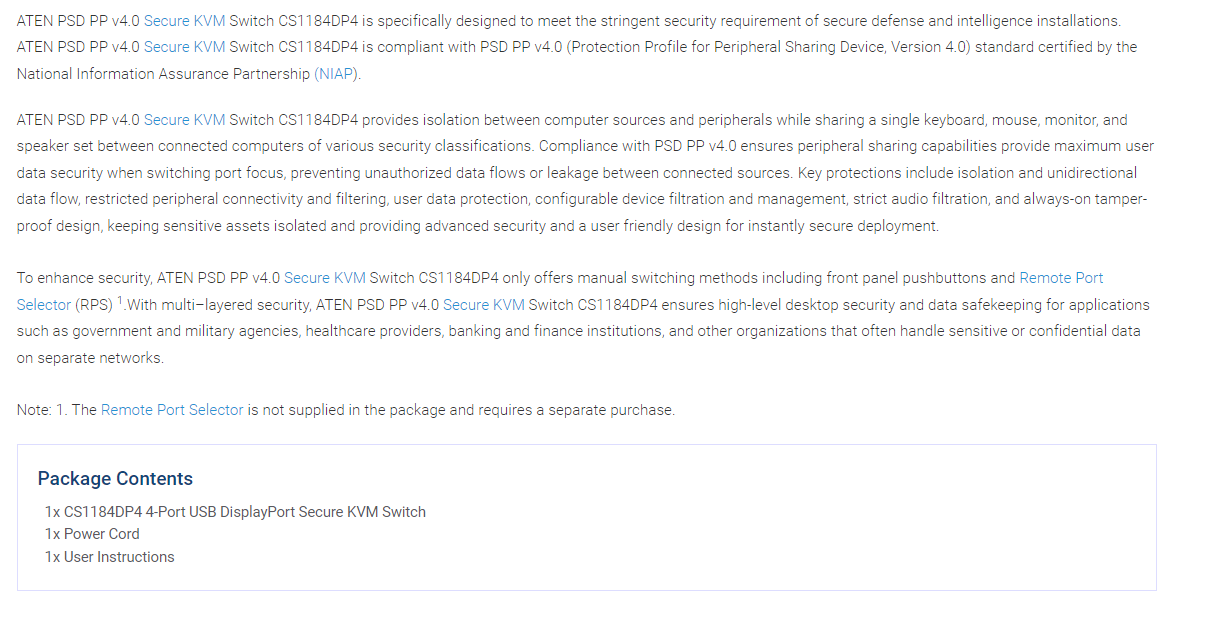Open the (NIAP) link
Viewport: 1210px width, 623px height.
pyautogui.click(x=337, y=74)
